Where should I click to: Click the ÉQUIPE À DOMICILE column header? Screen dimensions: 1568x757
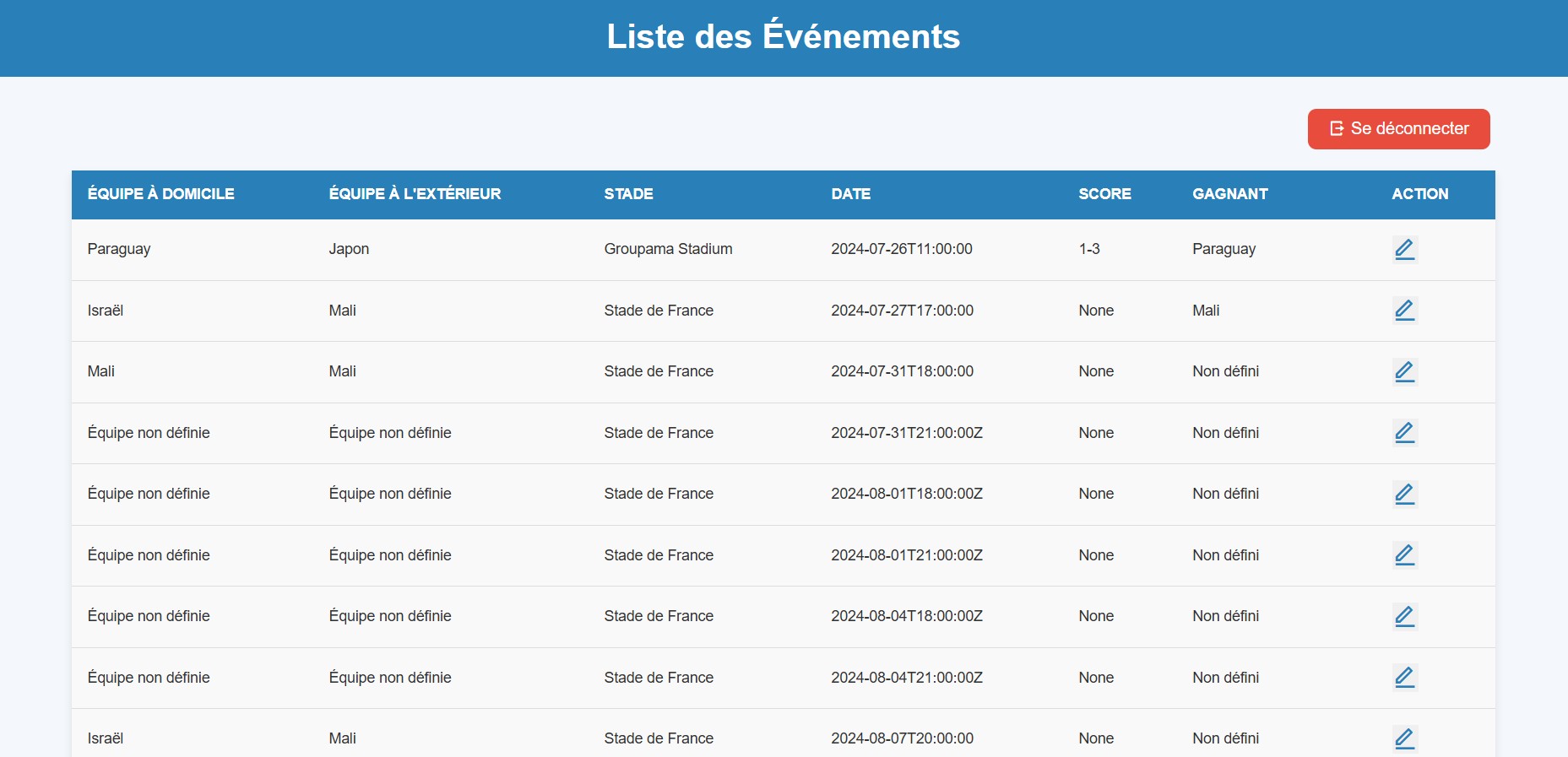point(161,194)
